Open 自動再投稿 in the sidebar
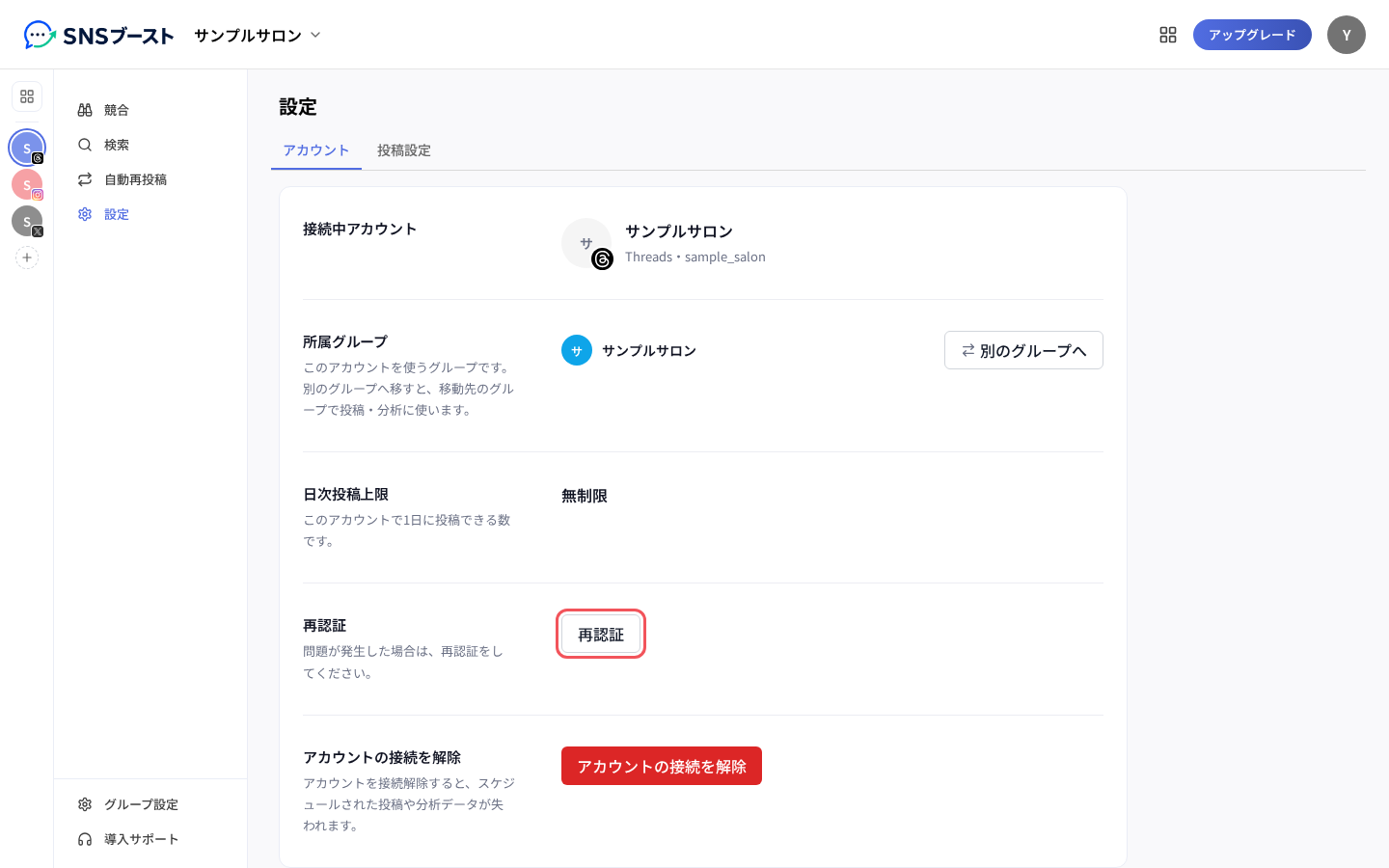Screen dimensions: 1389x868 pyautogui.click(x=150, y=179)
